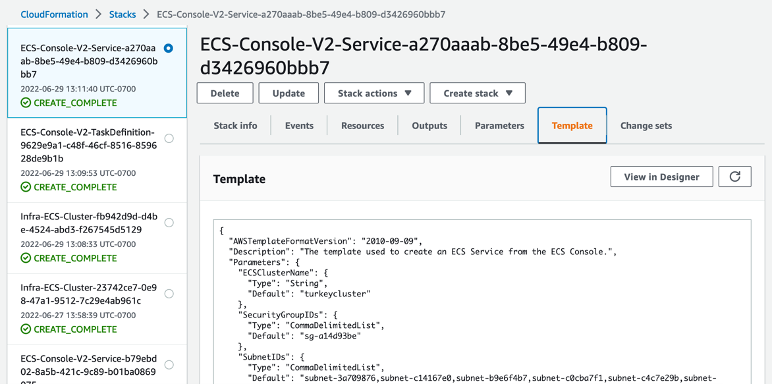The width and height of the screenshot is (772, 385).
Task: Click status check icon for Infra-ECS-Cluster-fb942d9d stack
Action: (x=25, y=258)
